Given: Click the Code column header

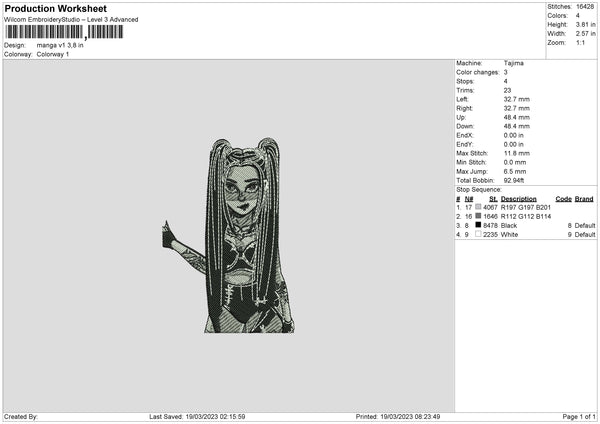Looking at the screenshot, I should pyautogui.click(x=563, y=199).
